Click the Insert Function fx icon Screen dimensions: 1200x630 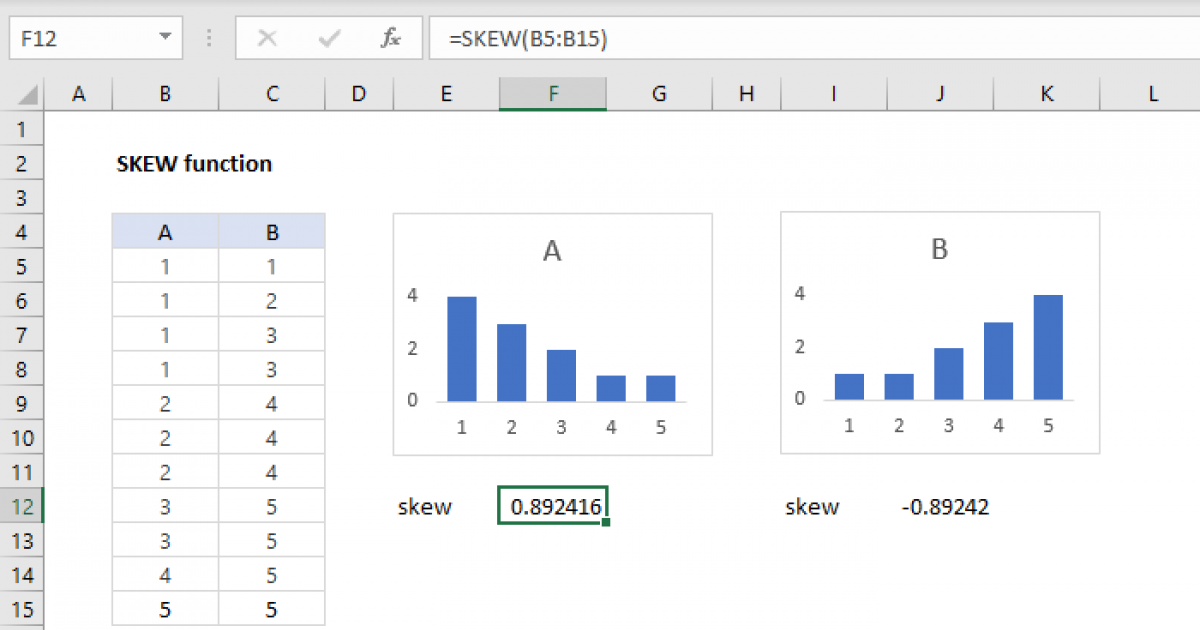[x=391, y=39]
